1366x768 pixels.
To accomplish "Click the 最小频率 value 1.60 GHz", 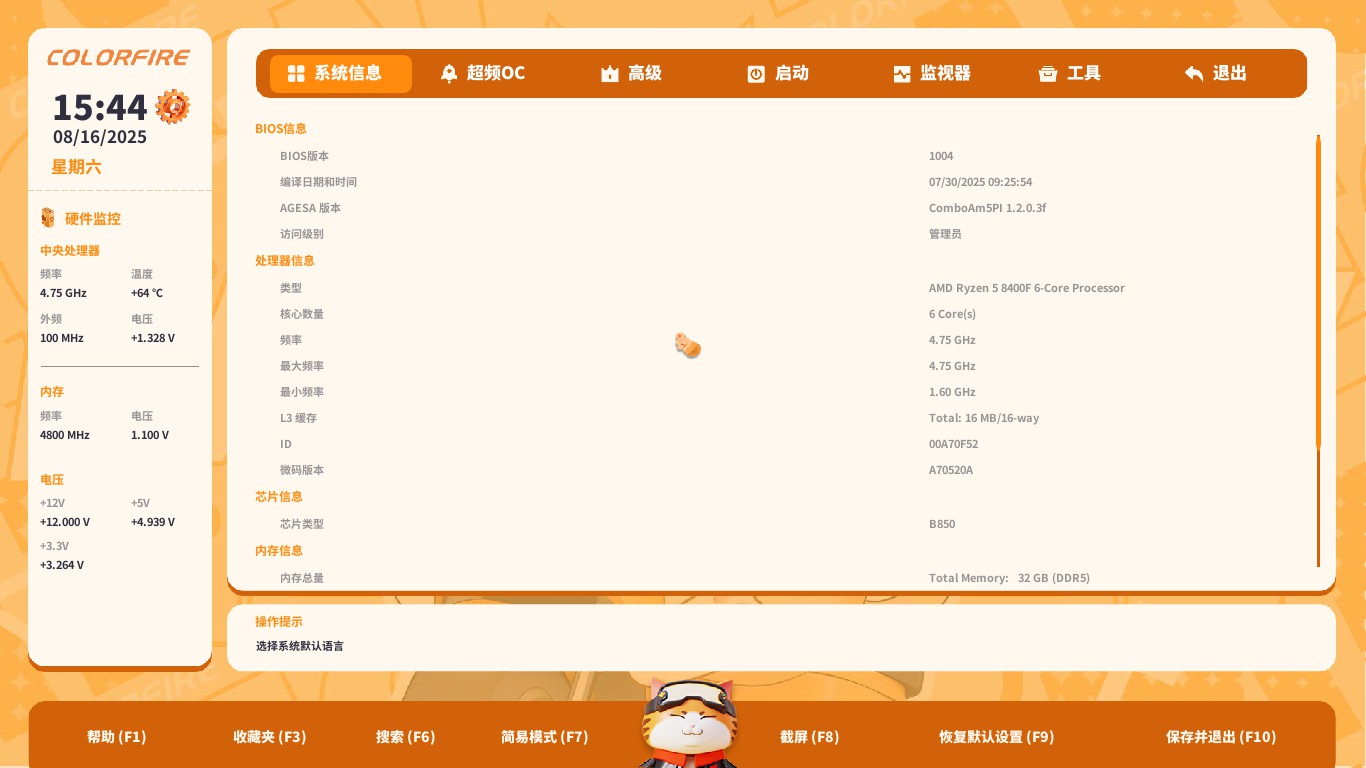I will pos(952,392).
